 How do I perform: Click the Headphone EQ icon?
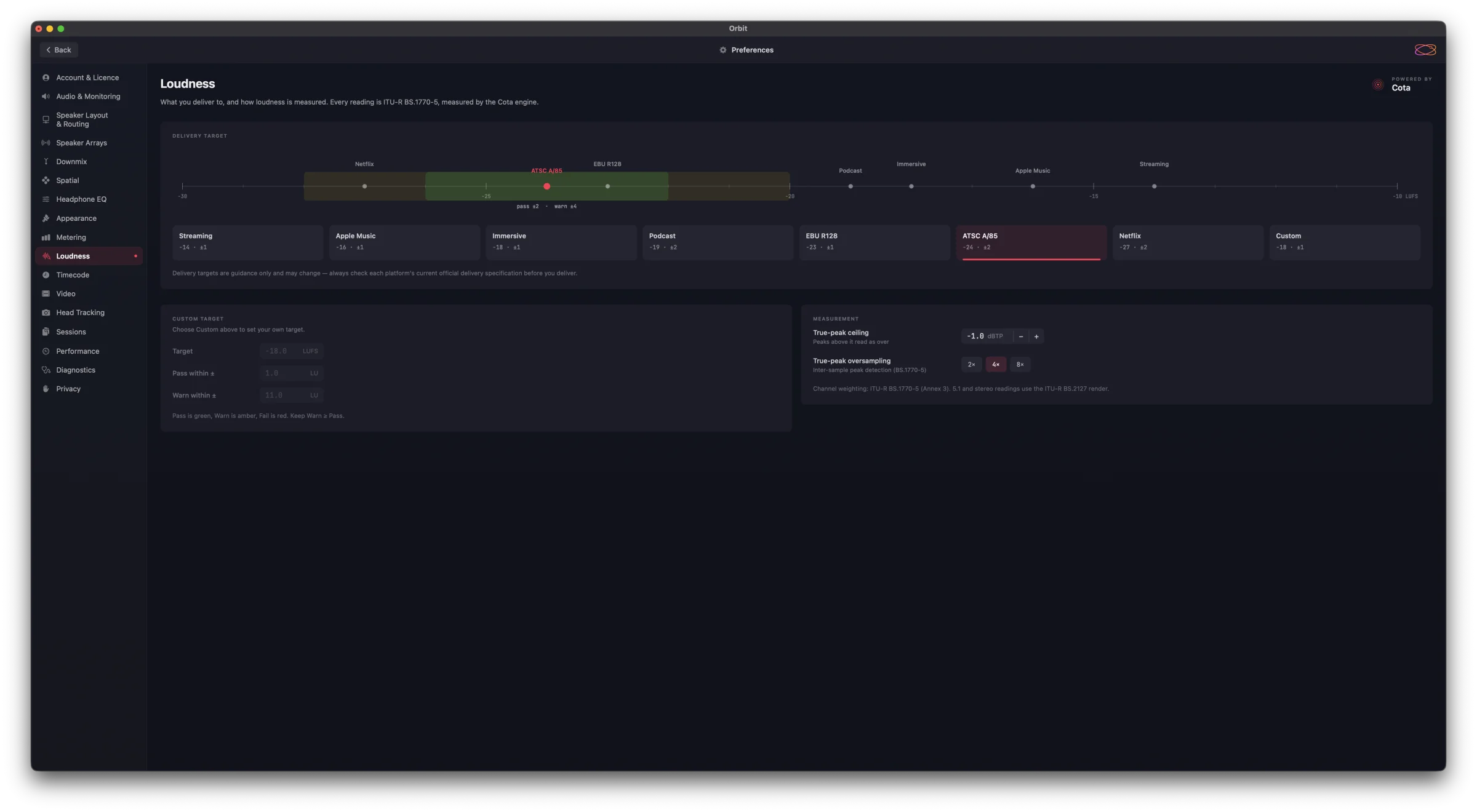point(46,199)
